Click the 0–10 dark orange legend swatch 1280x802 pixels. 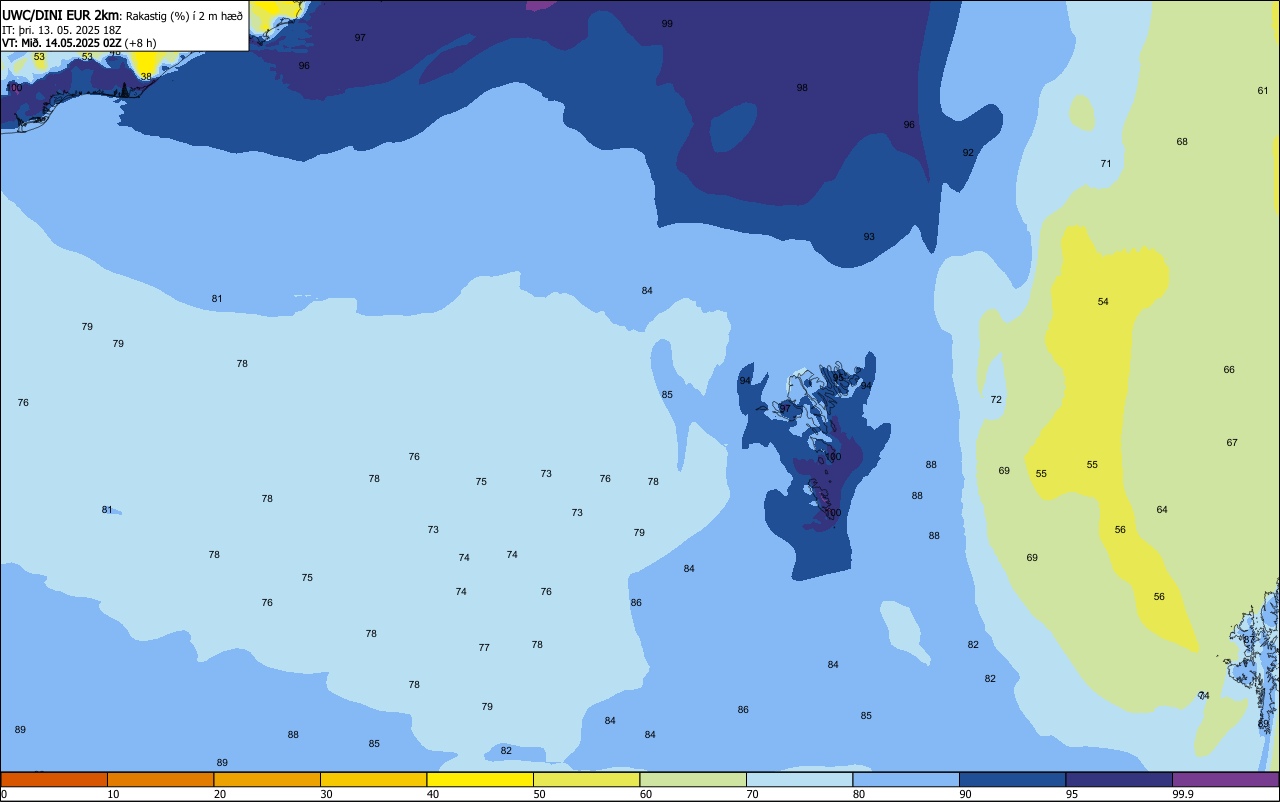(54, 779)
